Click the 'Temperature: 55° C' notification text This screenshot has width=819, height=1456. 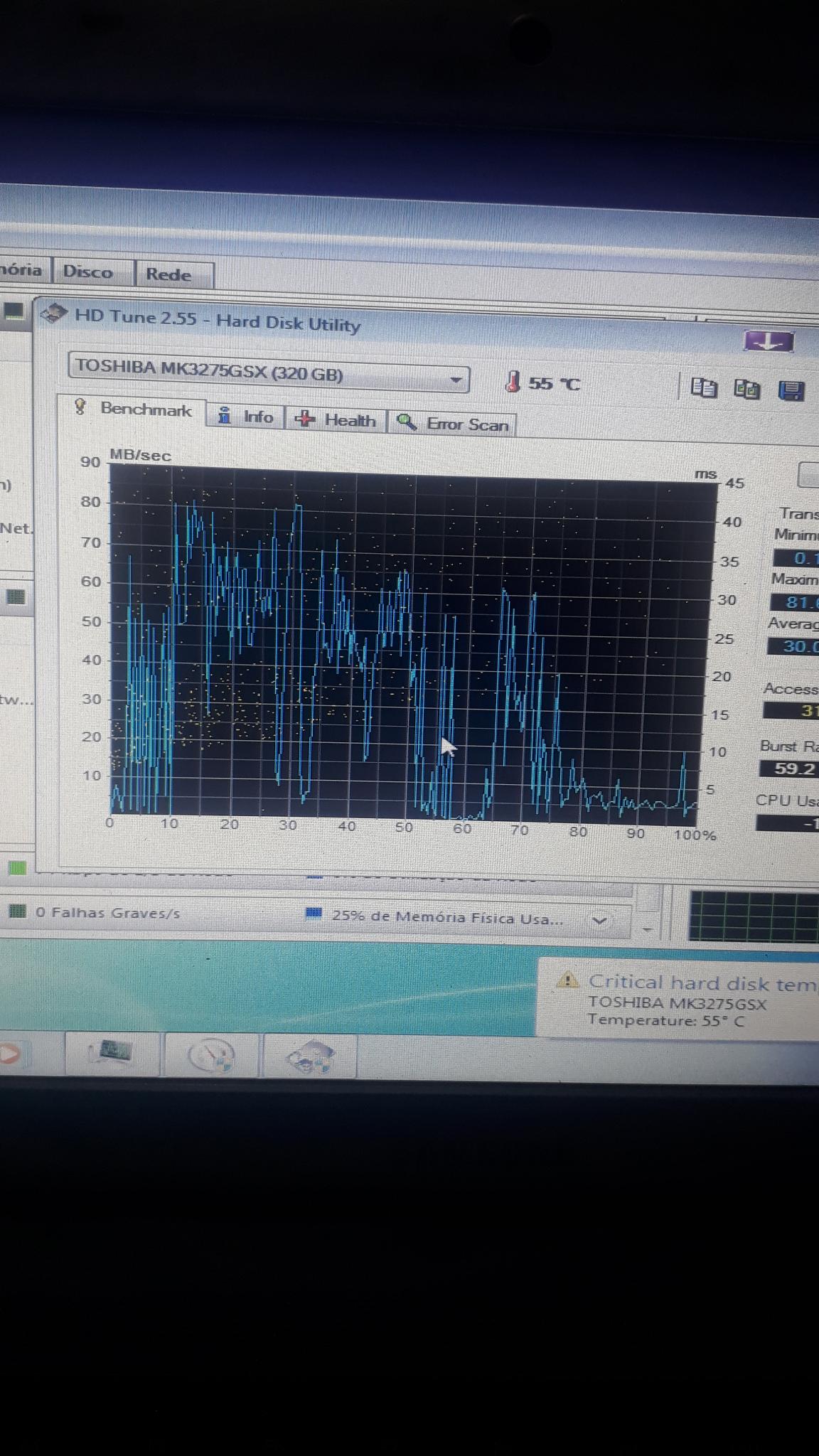click(x=666, y=1020)
